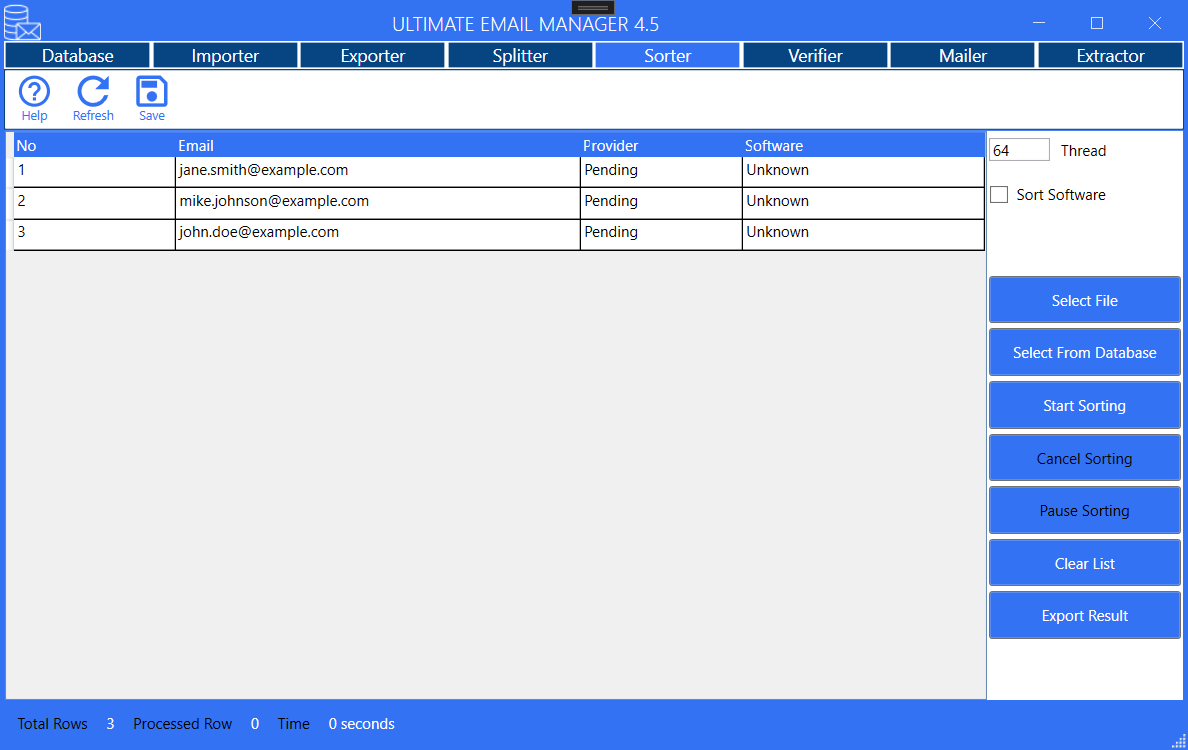Switch to the Mailer tab
This screenshot has height=750, width=1188.
coord(962,55)
